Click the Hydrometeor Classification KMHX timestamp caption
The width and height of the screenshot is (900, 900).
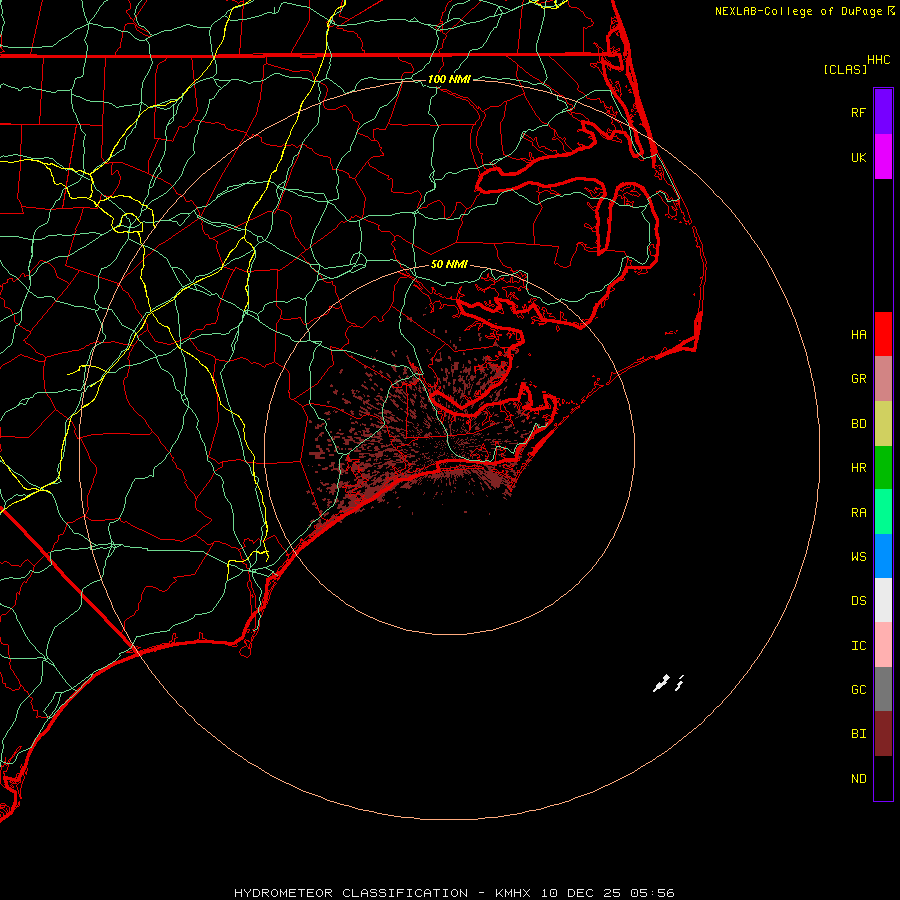pyautogui.click(x=454, y=893)
